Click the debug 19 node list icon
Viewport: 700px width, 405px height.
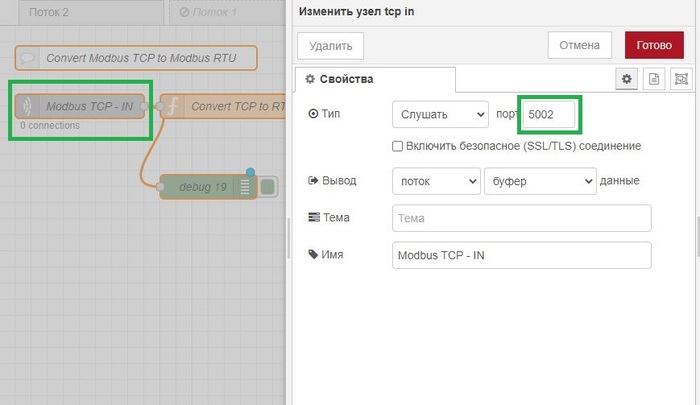(x=245, y=187)
